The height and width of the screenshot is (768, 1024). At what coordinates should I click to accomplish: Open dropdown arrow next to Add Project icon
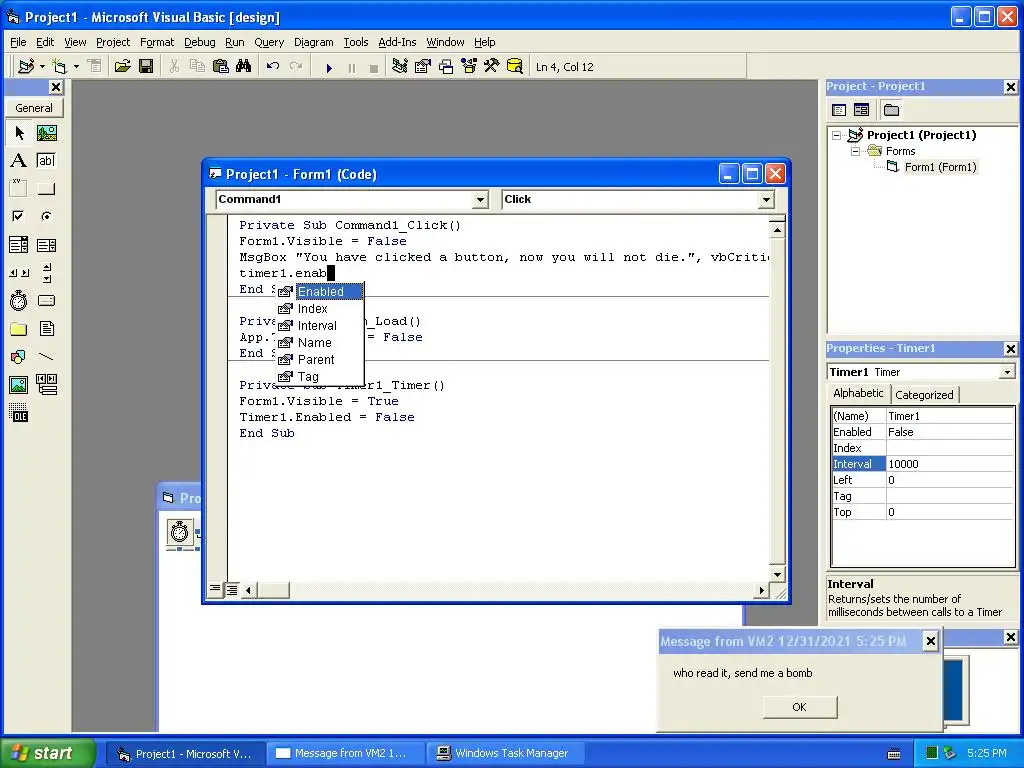click(42, 66)
